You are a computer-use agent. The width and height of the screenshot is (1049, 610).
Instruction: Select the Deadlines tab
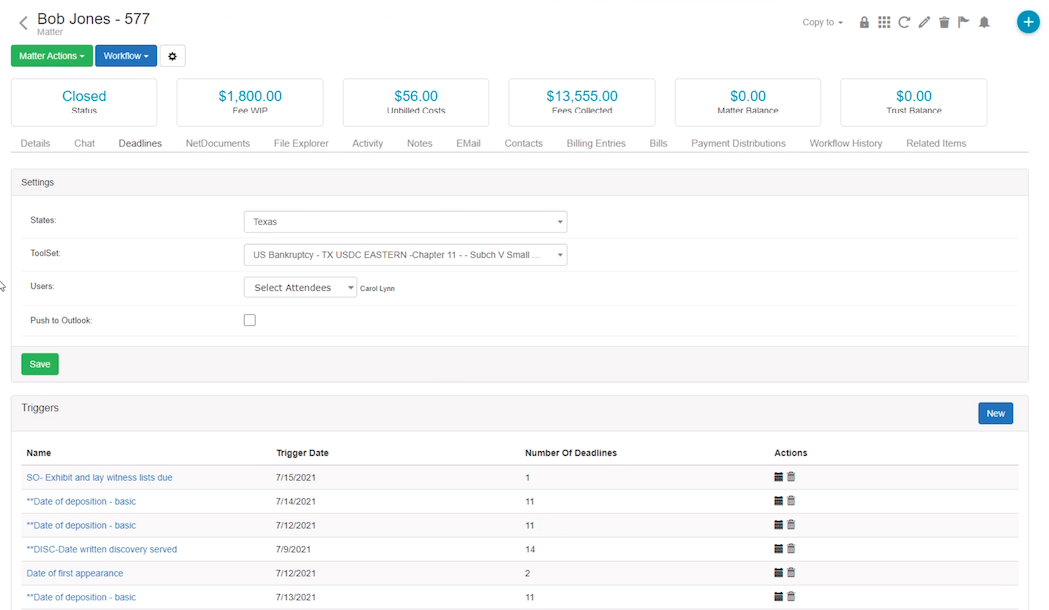tap(140, 143)
